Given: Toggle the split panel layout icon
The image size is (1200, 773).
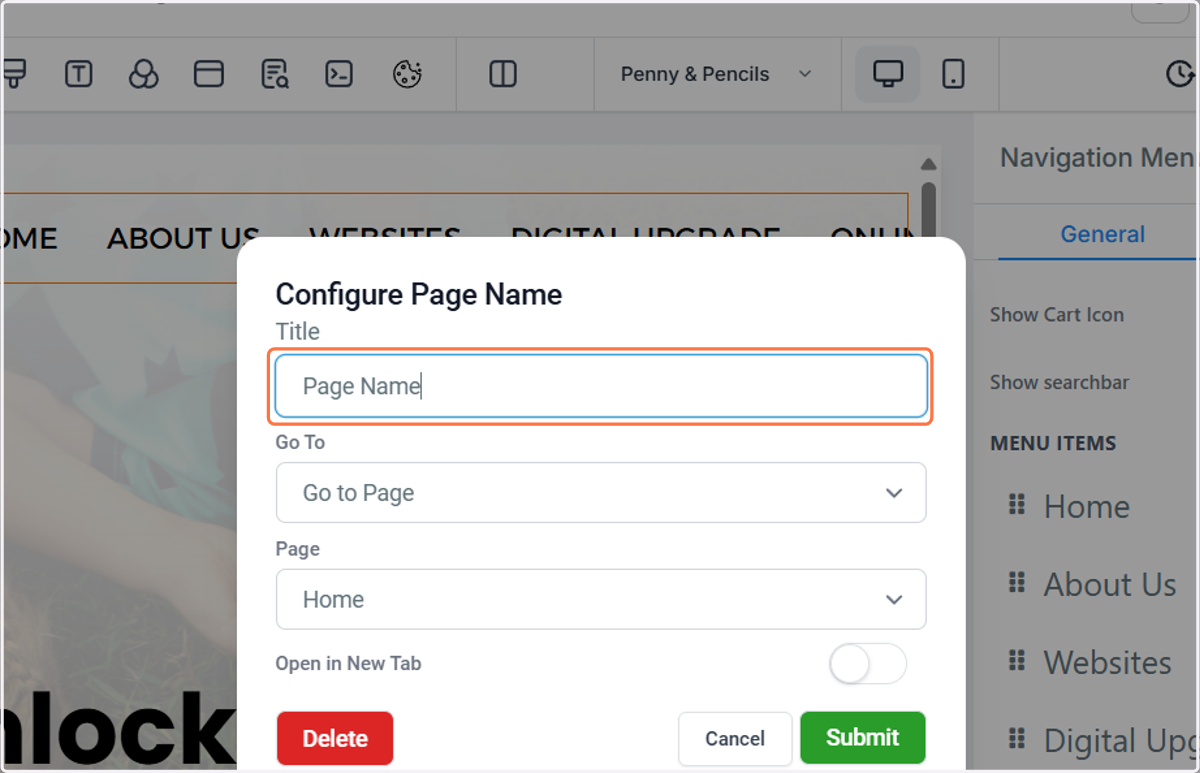Looking at the screenshot, I should click(x=503, y=74).
